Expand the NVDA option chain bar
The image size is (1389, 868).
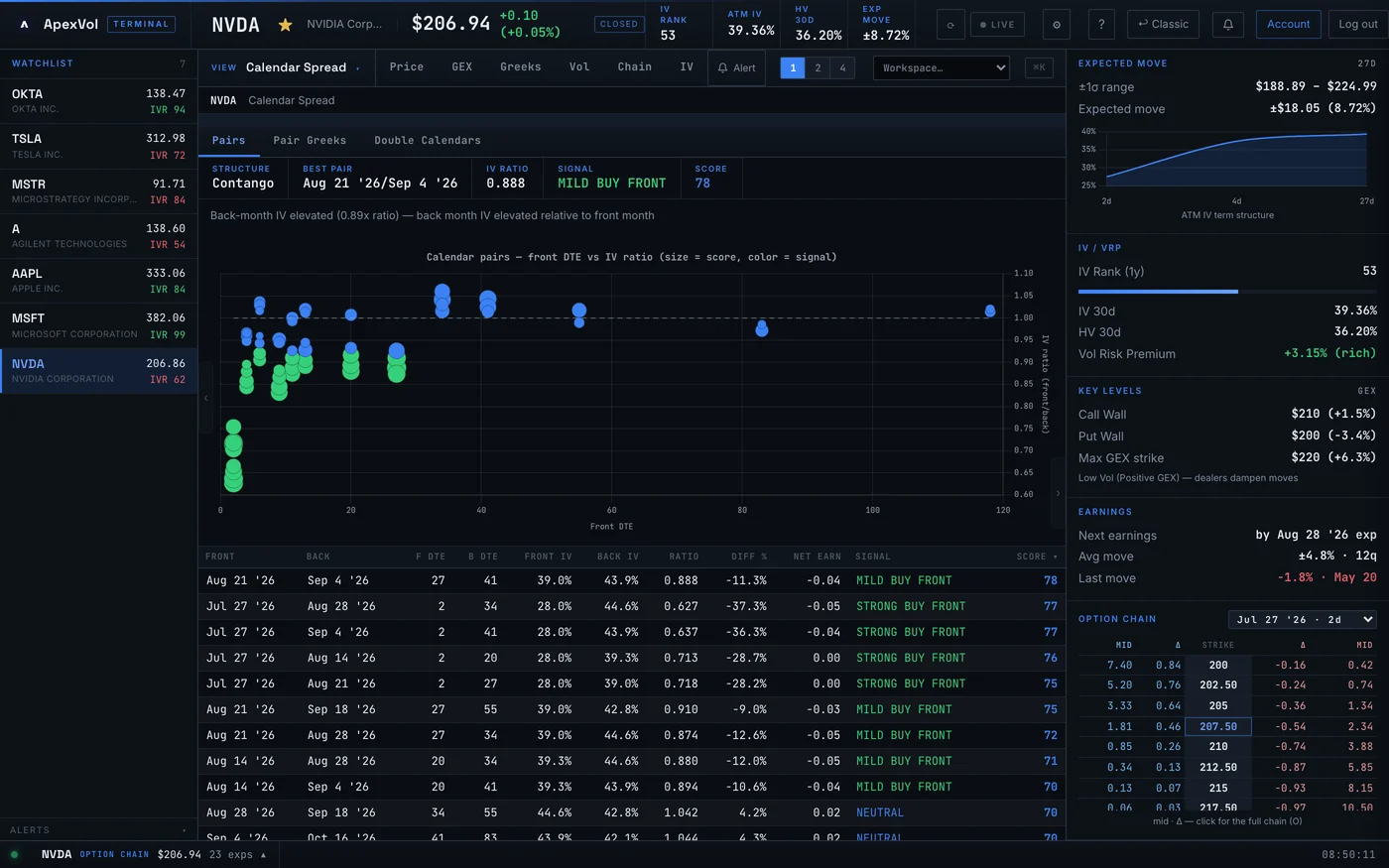154,854
